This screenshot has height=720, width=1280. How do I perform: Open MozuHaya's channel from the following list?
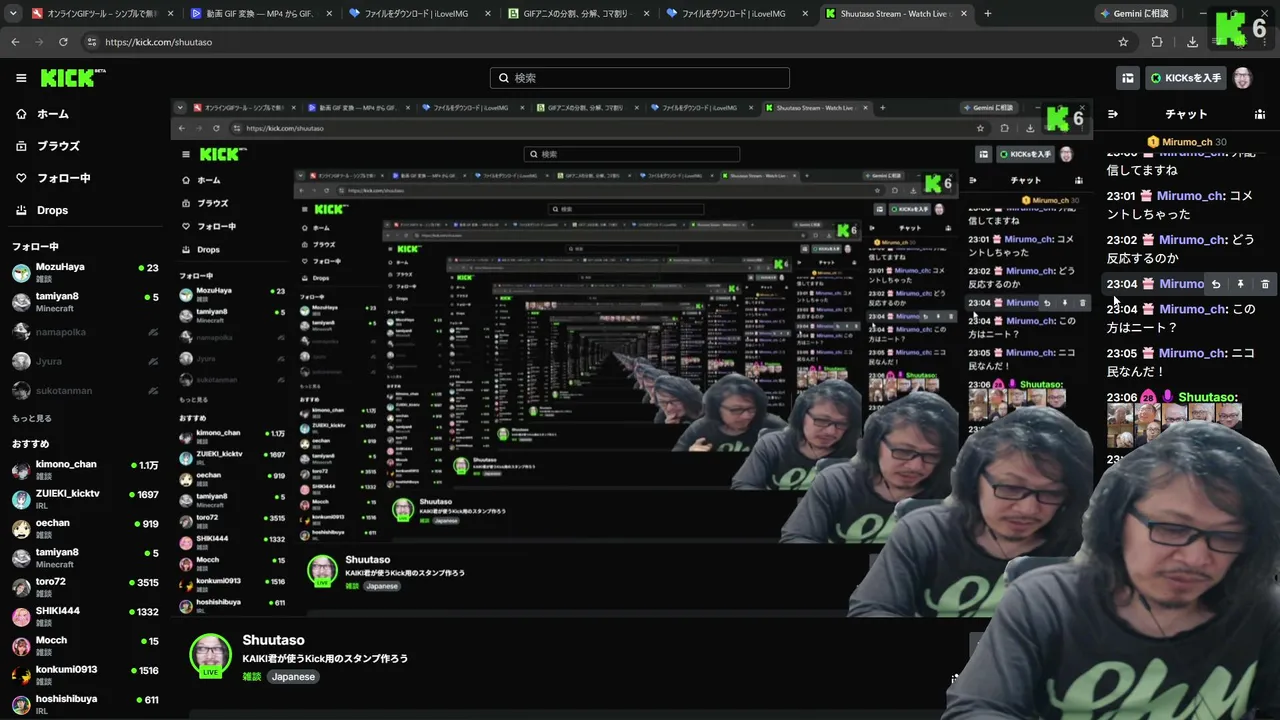(x=84, y=273)
